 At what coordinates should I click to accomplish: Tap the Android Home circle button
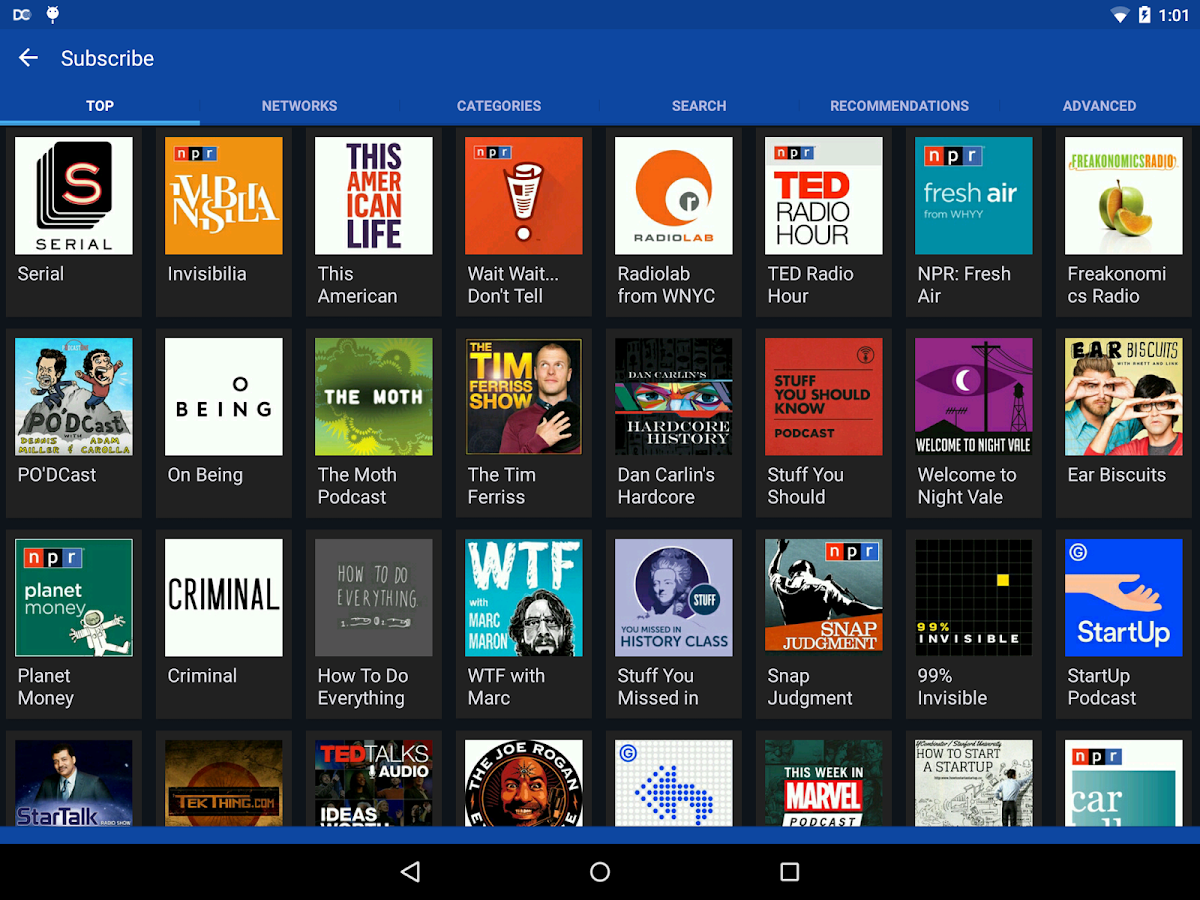[600, 872]
